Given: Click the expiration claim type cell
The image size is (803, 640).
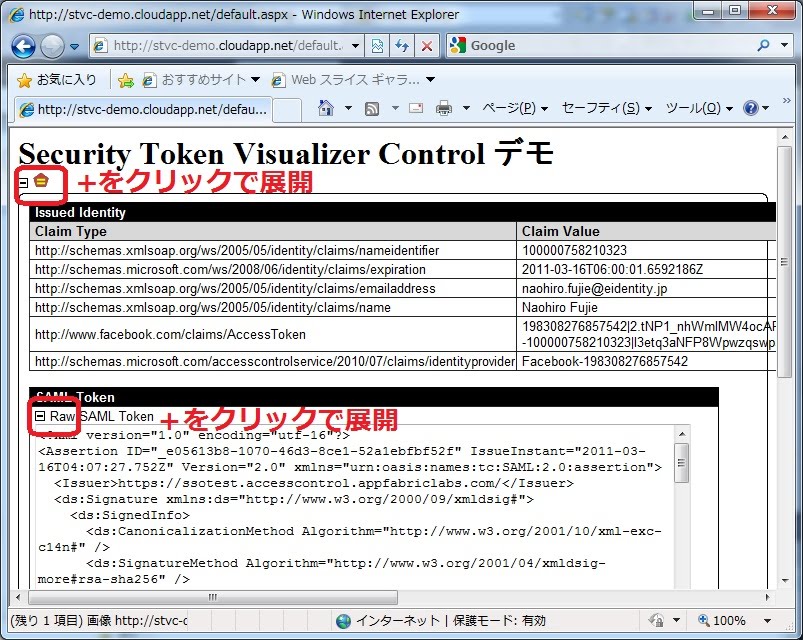Looking at the screenshot, I should coord(273,269).
